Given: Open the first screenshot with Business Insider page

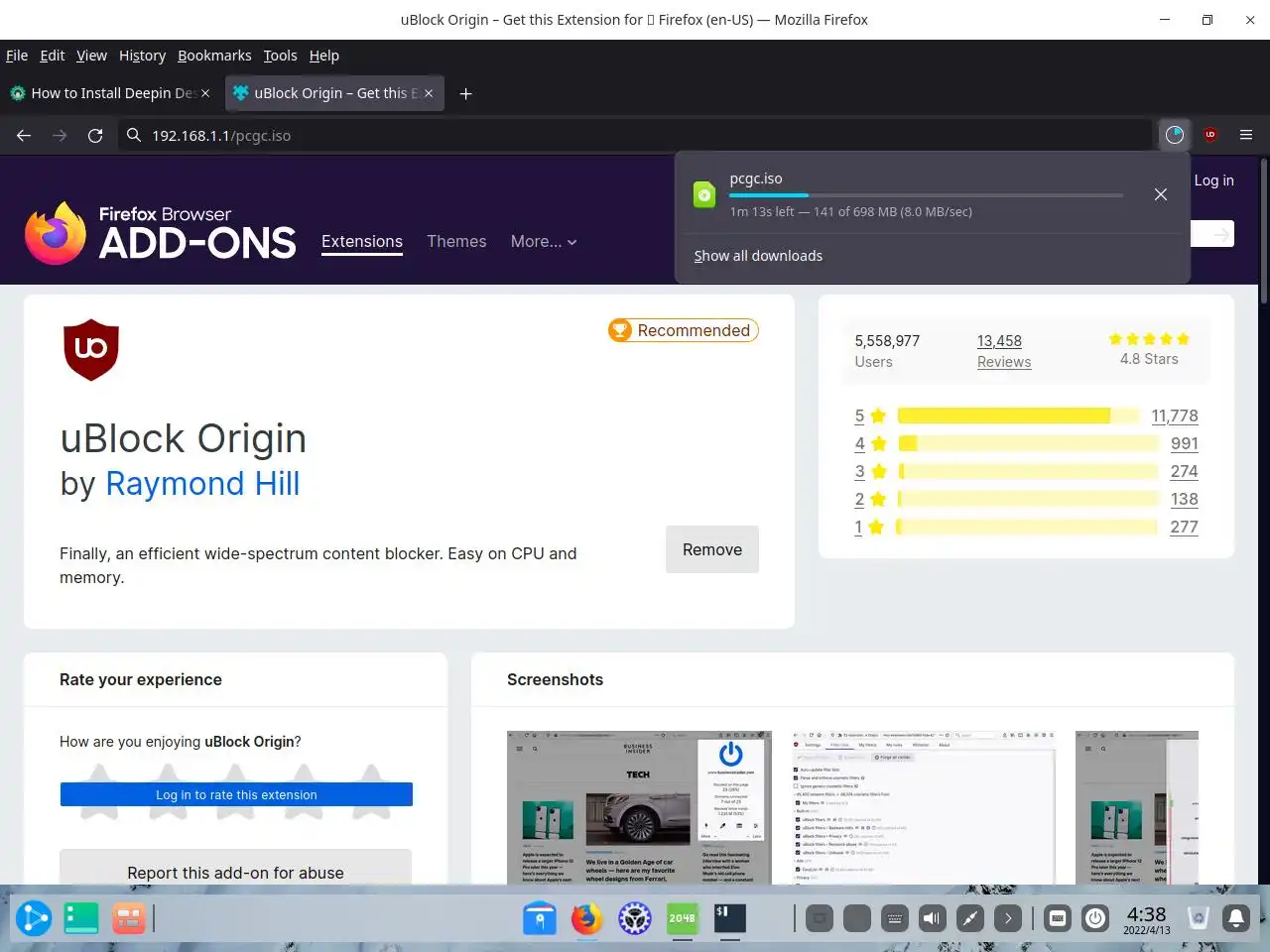Looking at the screenshot, I should (639, 807).
